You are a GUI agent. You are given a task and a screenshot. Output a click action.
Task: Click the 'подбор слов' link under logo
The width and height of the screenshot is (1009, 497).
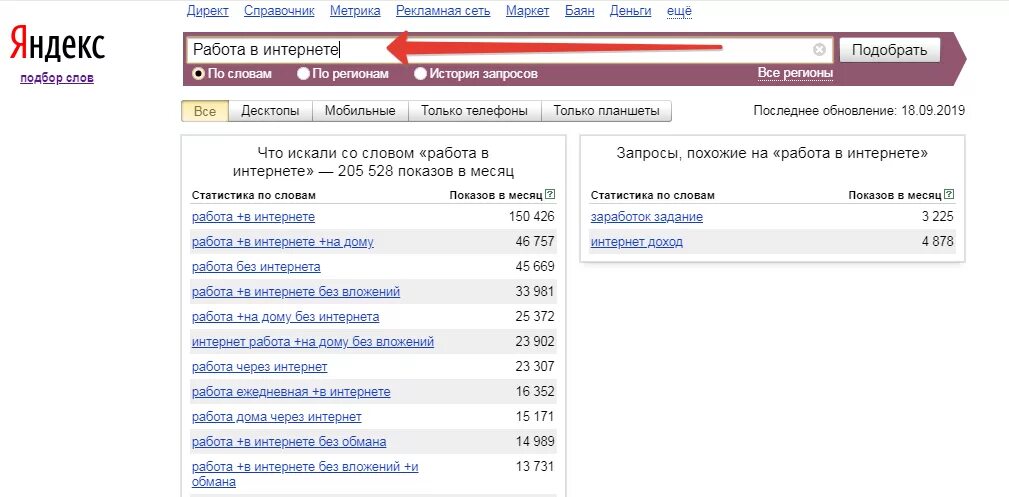57,78
